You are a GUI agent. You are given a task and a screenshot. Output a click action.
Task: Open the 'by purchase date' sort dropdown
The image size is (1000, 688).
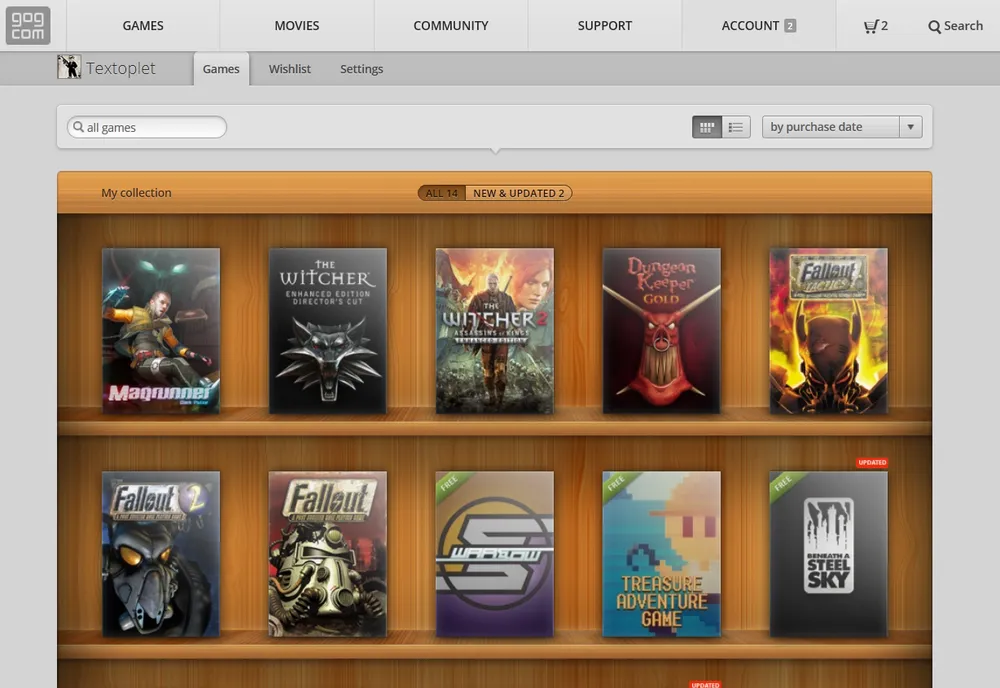click(x=841, y=127)
